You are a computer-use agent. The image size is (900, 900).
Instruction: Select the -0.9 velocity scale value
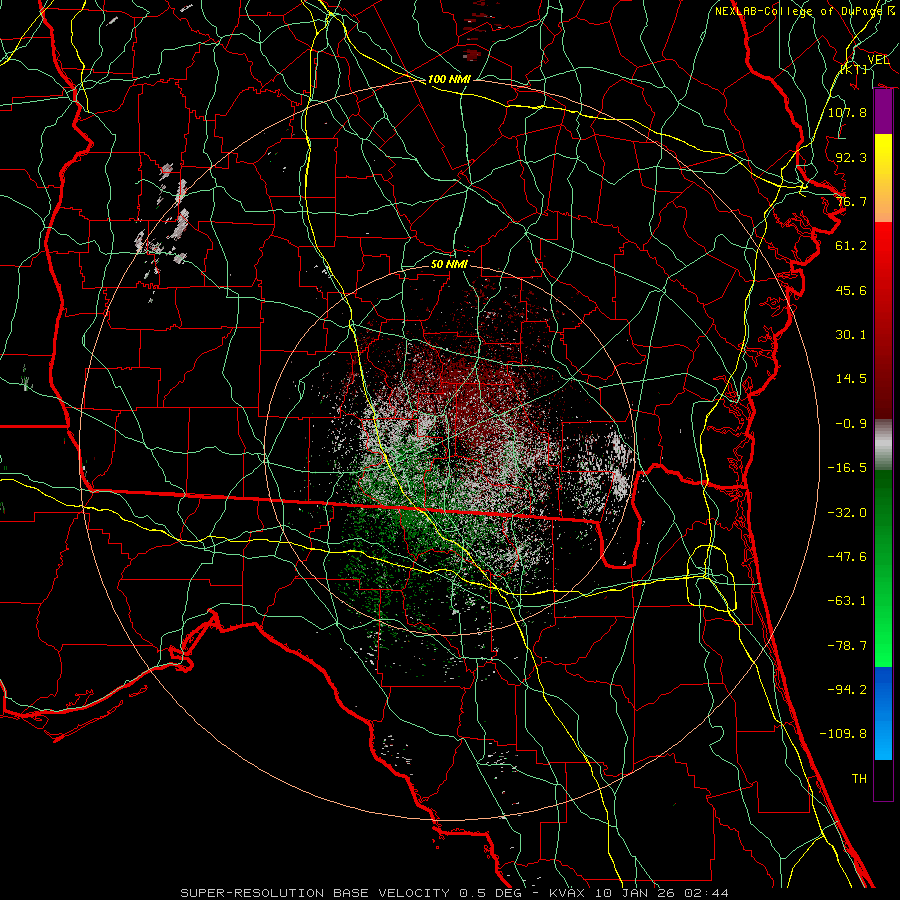pos(851,424)
